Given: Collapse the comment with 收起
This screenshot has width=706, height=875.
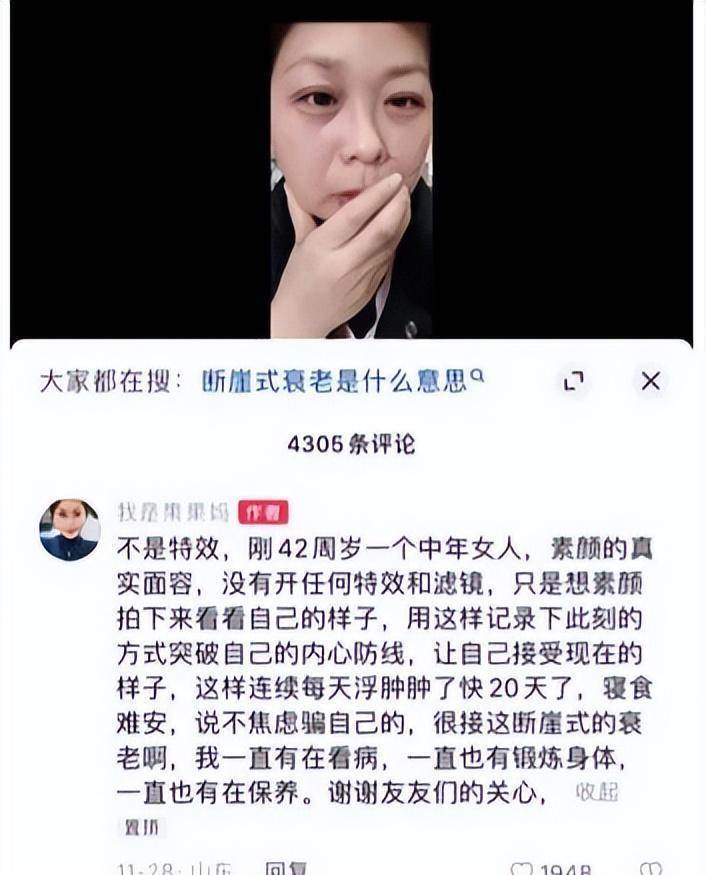Looking at the screenshot, I should [x=596, y=792].
